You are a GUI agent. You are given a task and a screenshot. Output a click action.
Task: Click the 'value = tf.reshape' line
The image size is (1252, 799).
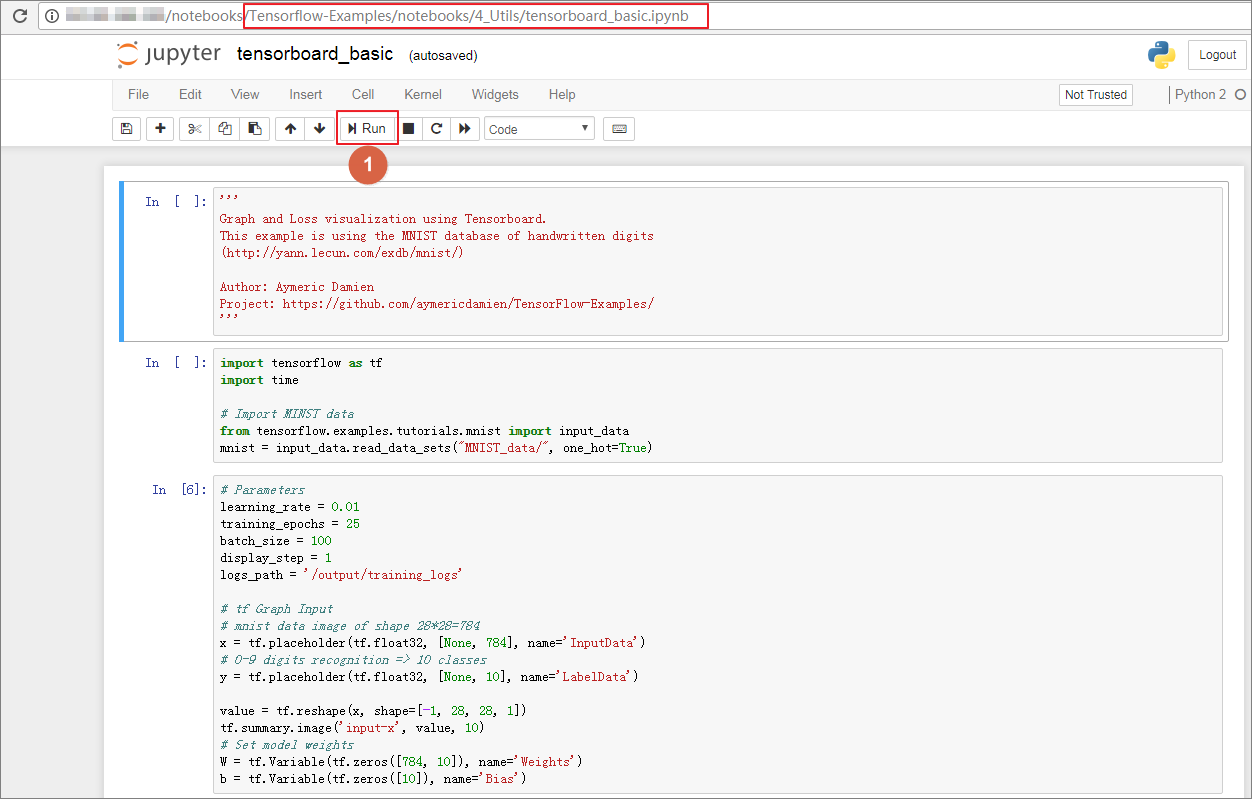373,711
